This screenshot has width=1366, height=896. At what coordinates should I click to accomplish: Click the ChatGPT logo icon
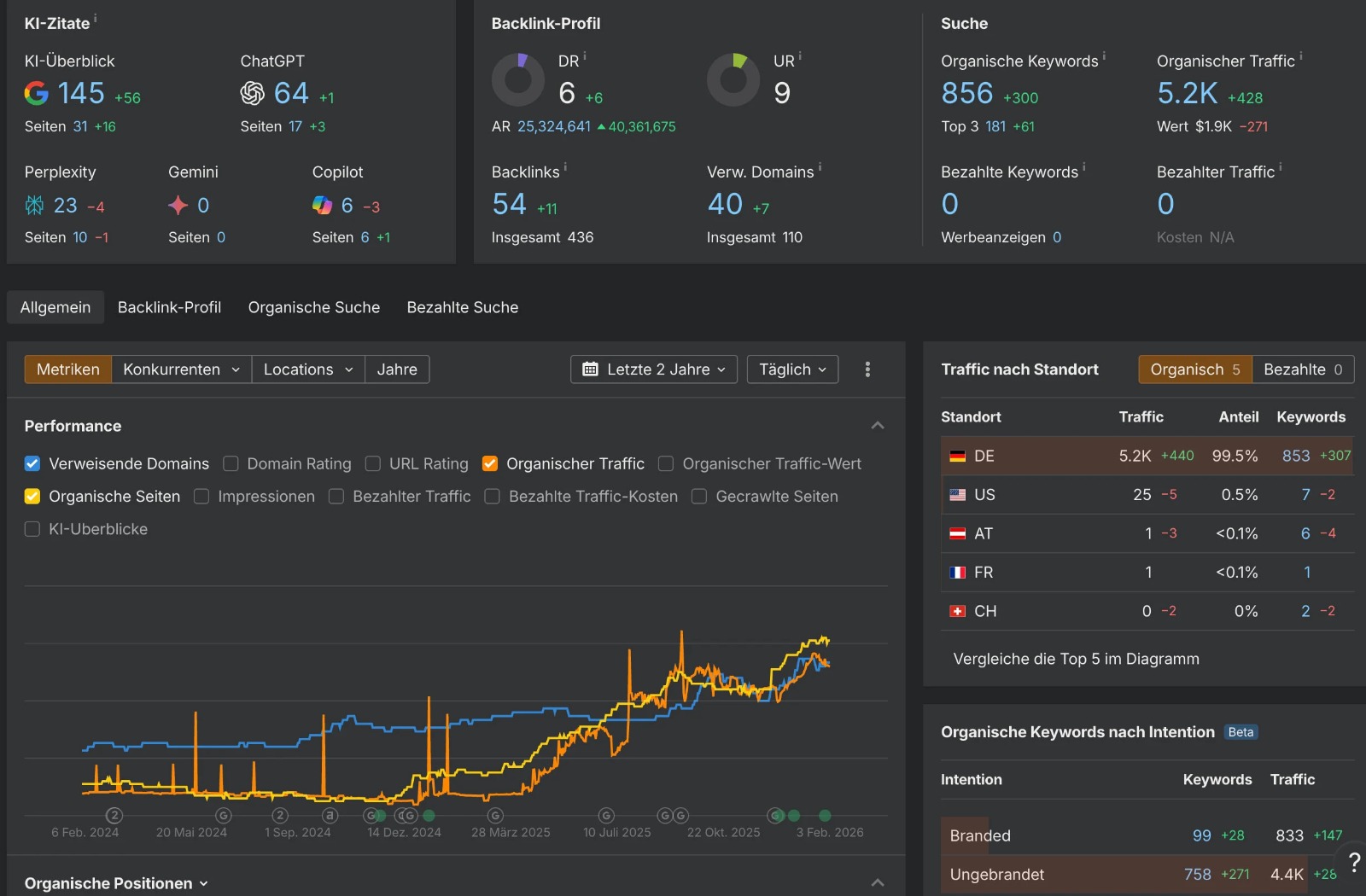coord(252,93)
